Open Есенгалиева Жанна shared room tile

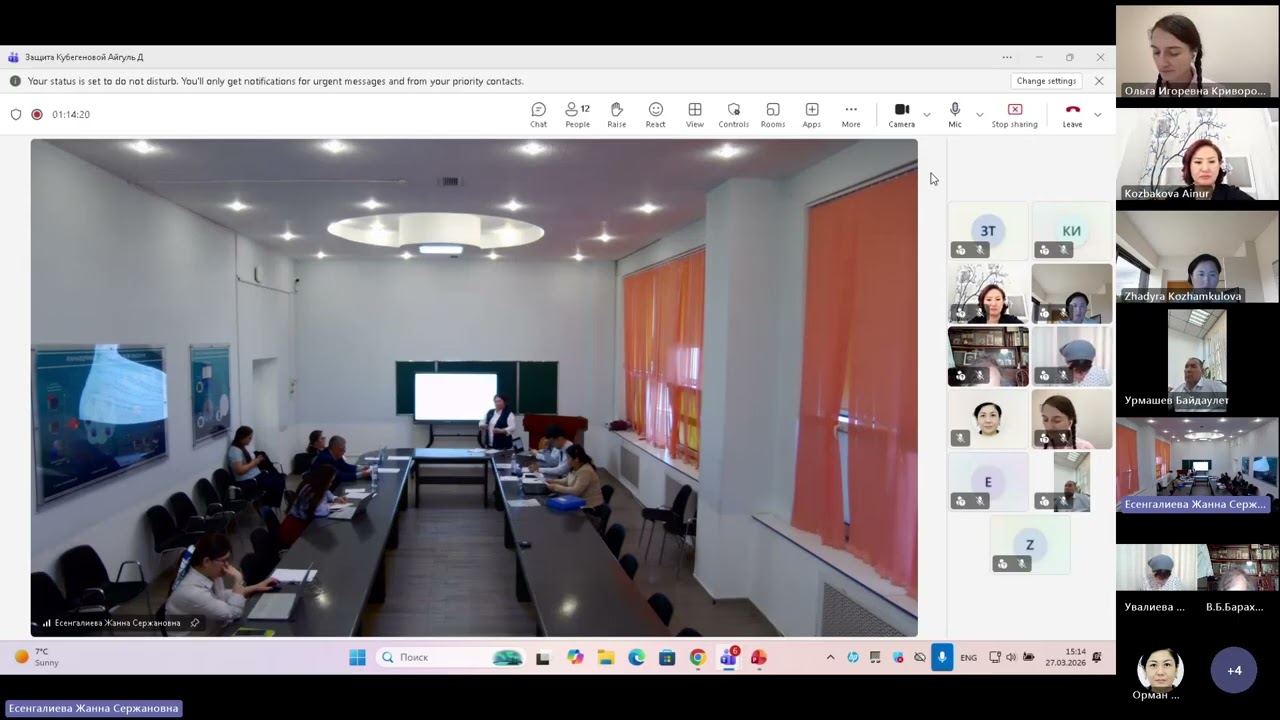pos(1197,465)
